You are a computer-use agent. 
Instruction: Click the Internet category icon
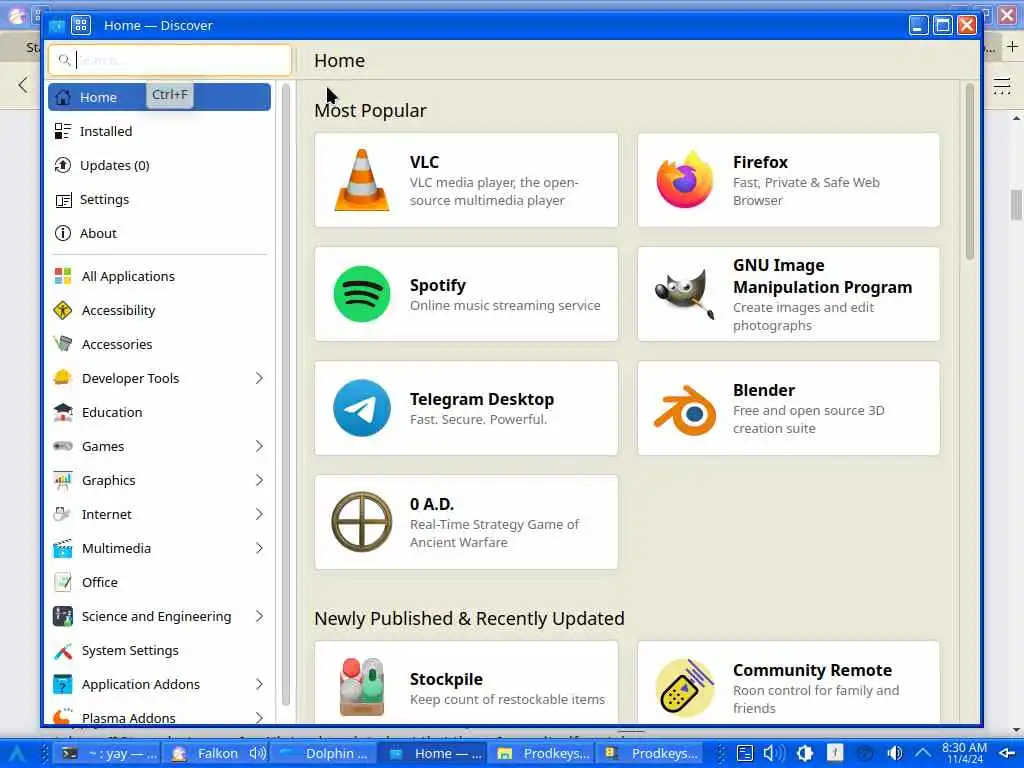(x=63, y=514)
